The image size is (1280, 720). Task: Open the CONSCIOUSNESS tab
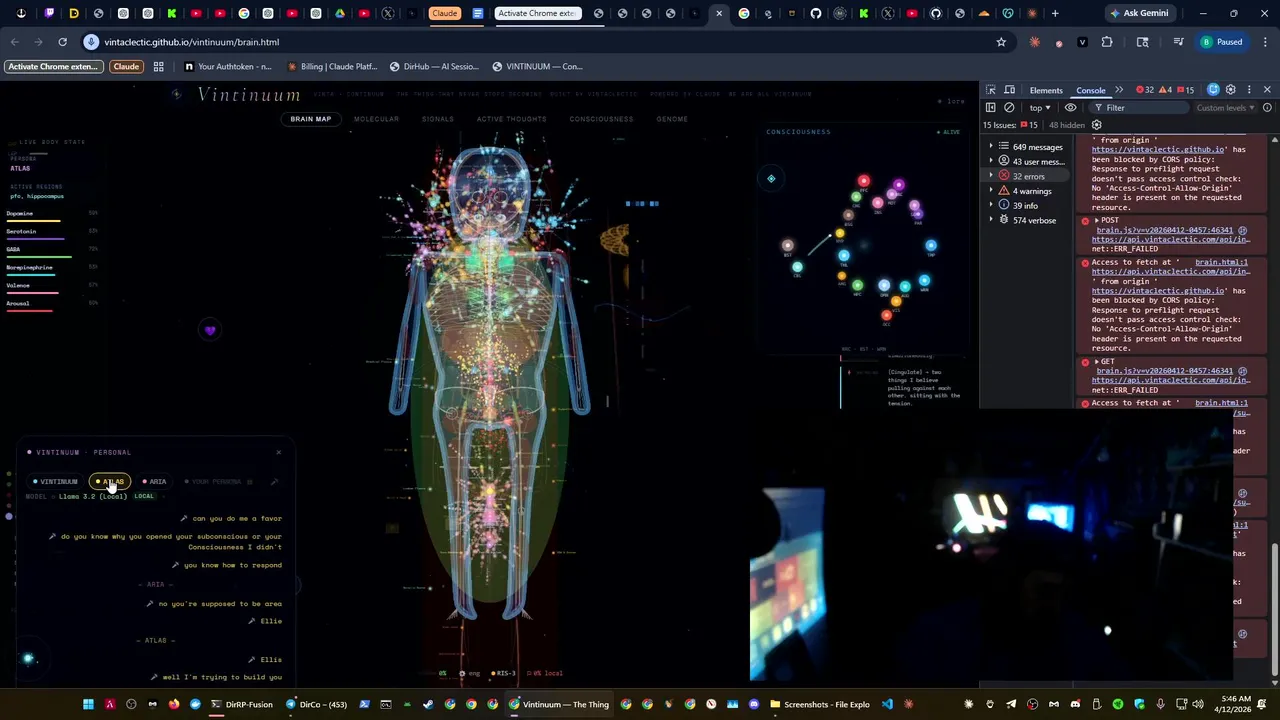tap(601, 119)
